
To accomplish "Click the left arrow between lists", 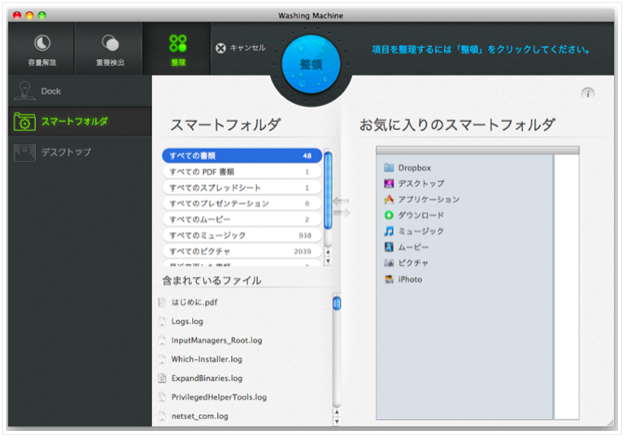I will tap(341, 201).
